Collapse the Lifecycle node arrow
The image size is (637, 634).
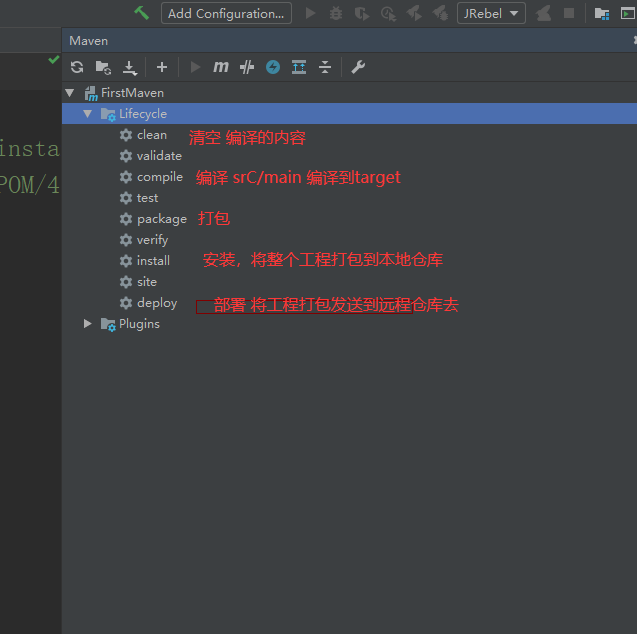click(88, 114)
